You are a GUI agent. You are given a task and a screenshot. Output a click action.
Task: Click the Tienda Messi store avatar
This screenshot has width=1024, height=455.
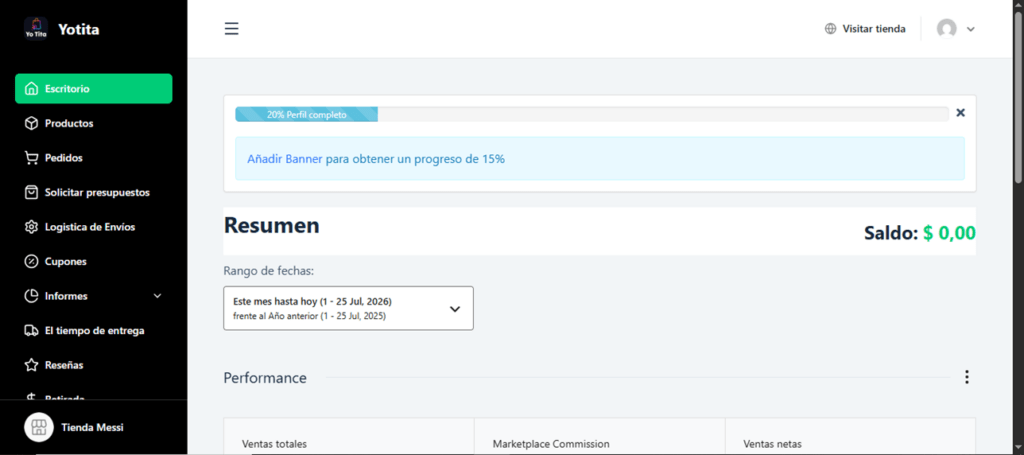click(x=39, y=428)
